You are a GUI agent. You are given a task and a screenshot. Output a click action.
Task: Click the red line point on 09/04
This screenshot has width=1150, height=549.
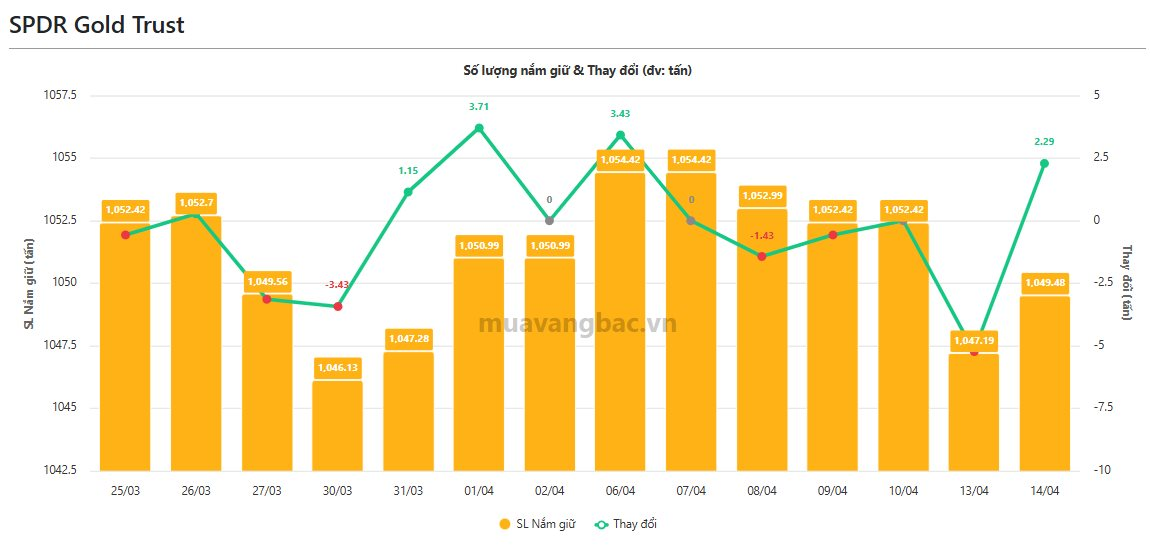832,235
